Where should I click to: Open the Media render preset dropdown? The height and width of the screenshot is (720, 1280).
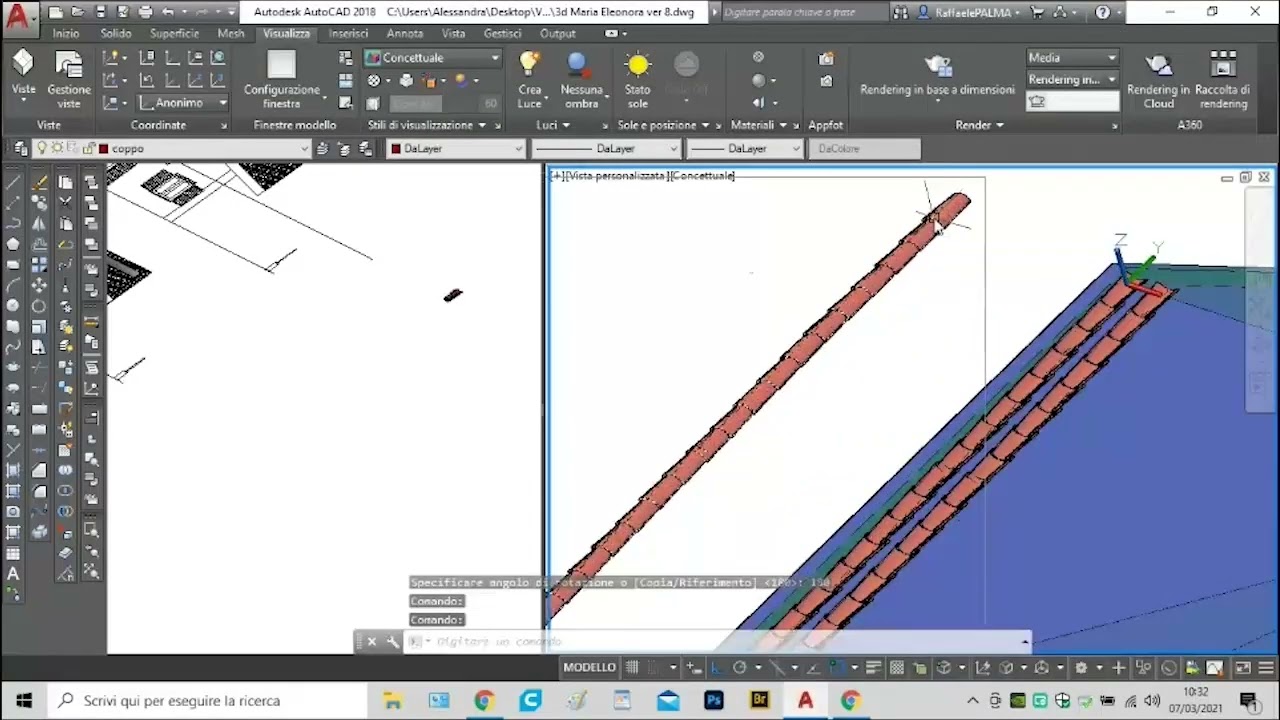pyautogui.click(x=1072, y=58)
